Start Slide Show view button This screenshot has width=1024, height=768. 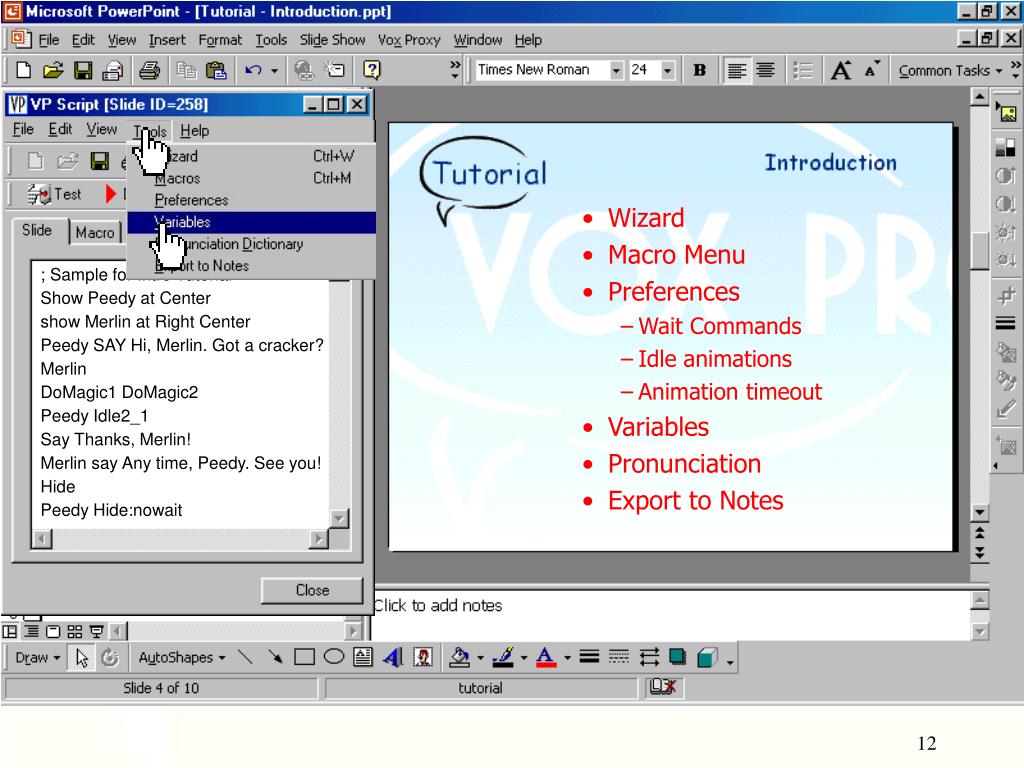click(97, 632)
